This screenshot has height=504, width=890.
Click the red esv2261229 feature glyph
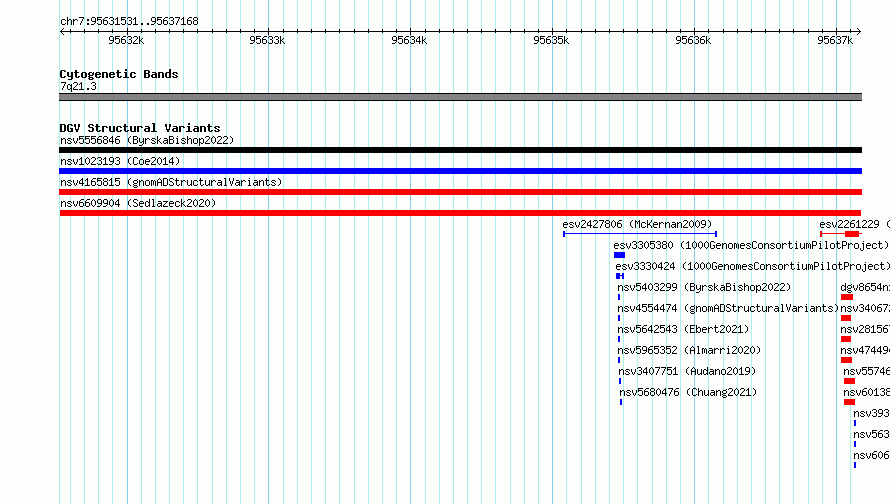click(841, 234)
